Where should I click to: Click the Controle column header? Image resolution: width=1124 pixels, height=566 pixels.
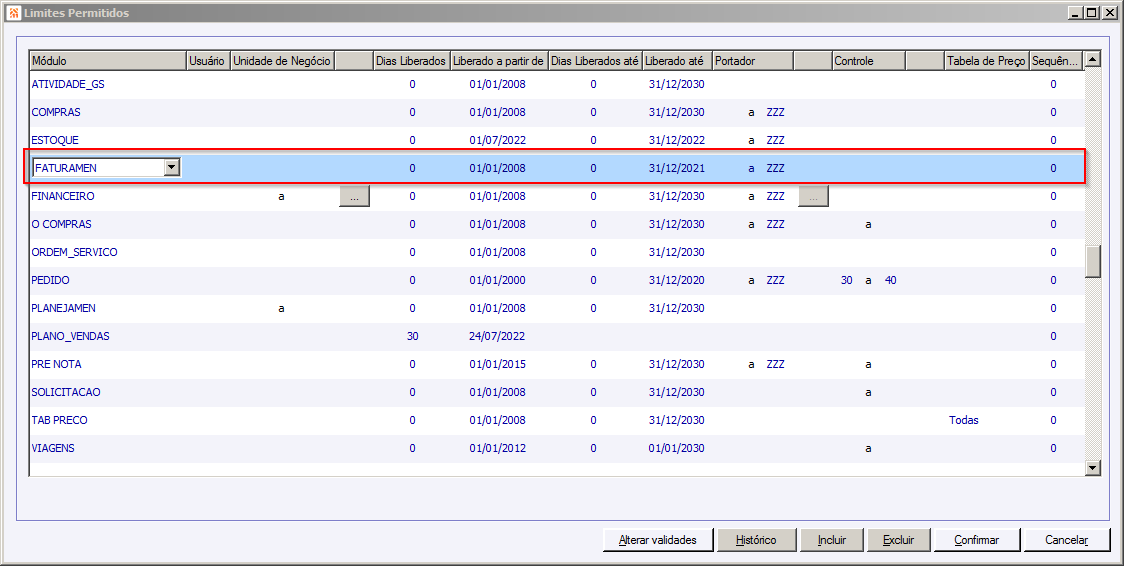pos(868,61)
